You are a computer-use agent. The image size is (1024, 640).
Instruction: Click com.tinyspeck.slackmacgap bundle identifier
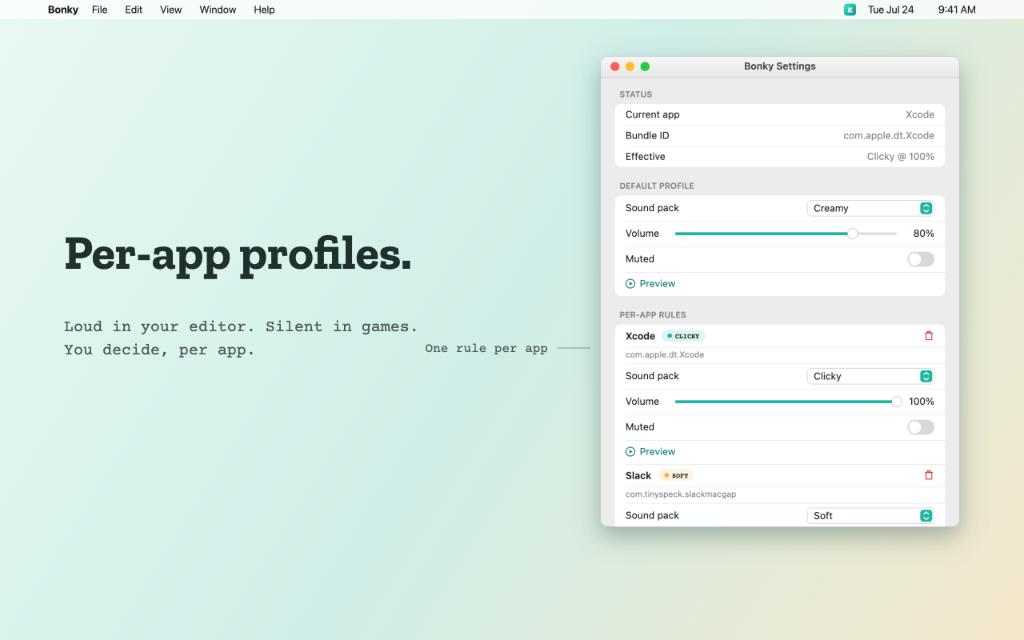pos(680,494)
